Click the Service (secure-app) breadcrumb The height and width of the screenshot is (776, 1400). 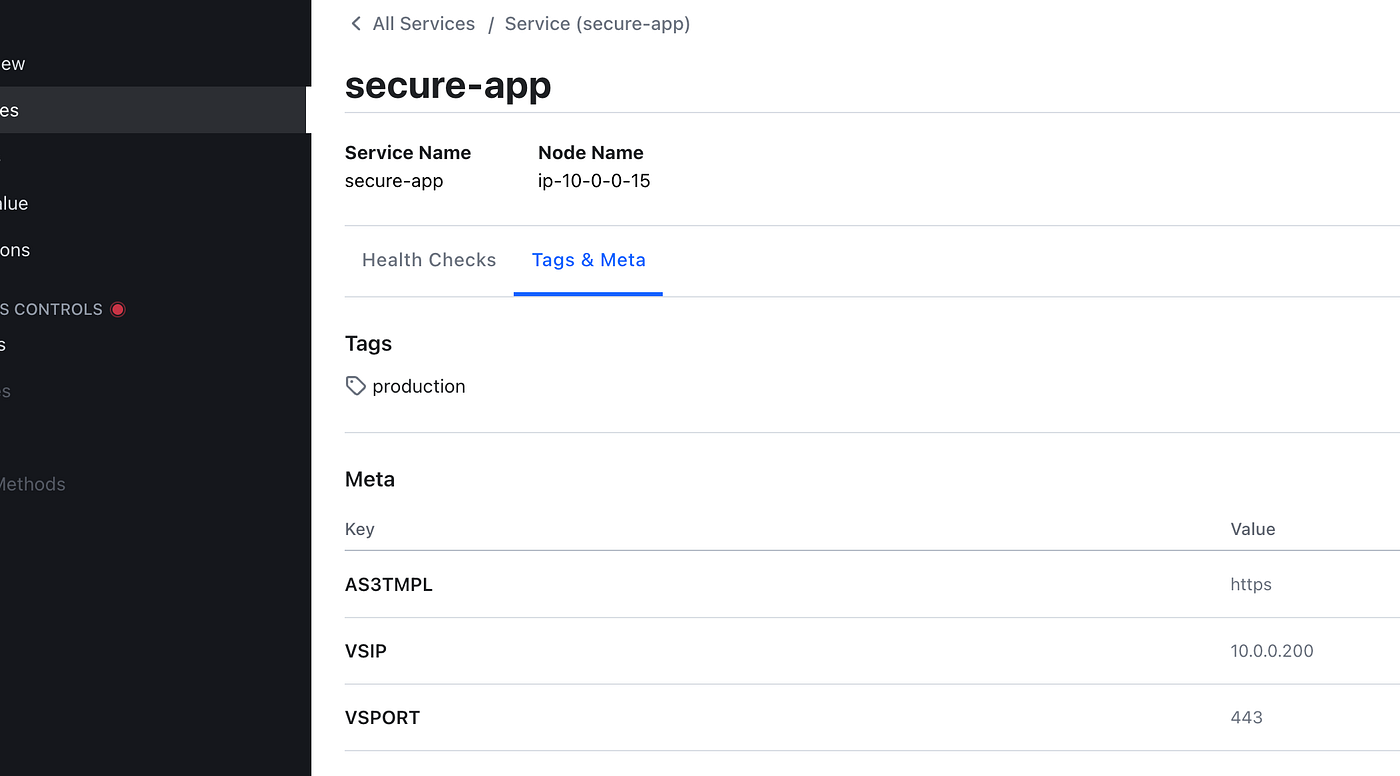pyautogui.click(x=597, y=23)
